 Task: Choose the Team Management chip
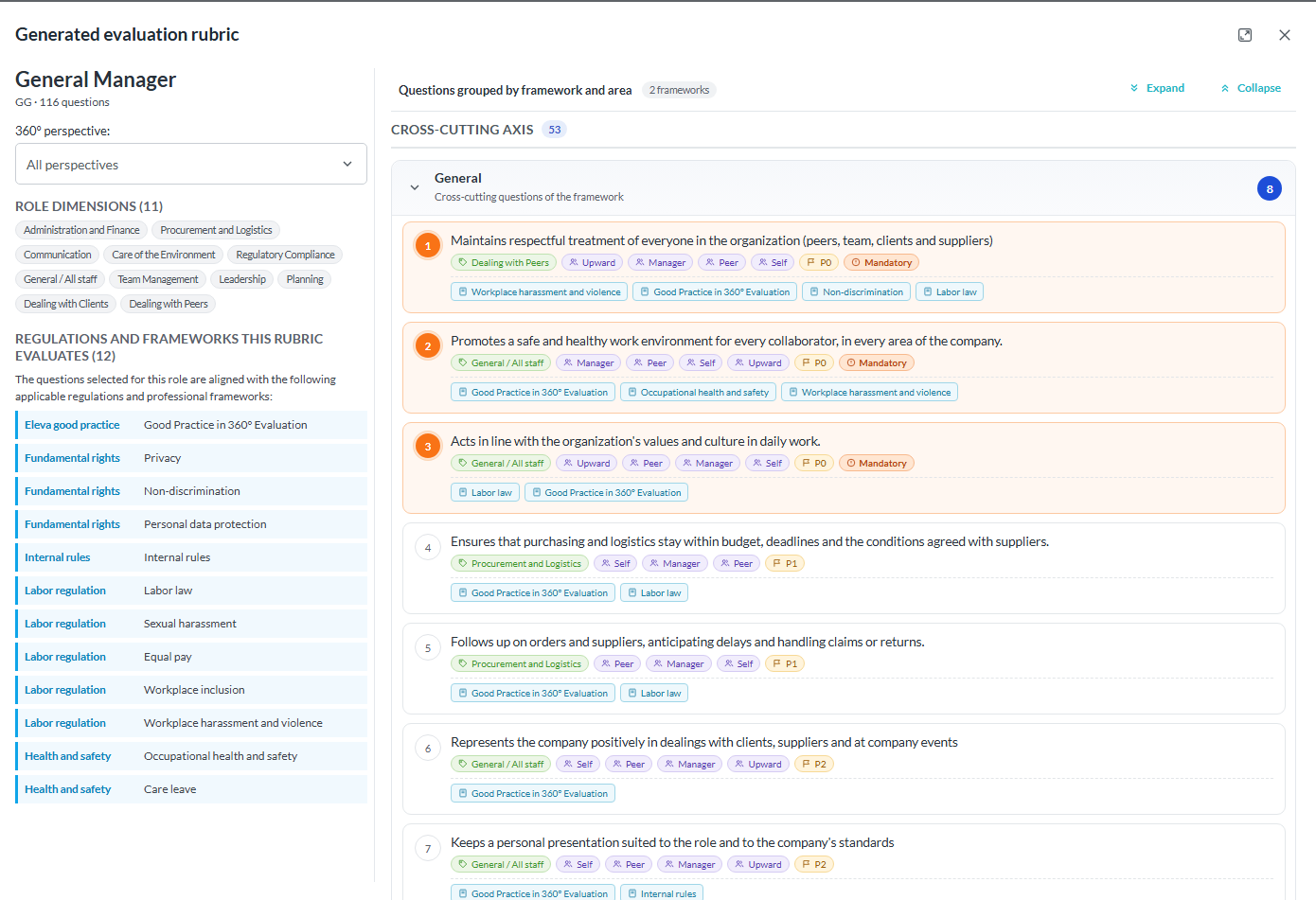(x=158, y=279)
